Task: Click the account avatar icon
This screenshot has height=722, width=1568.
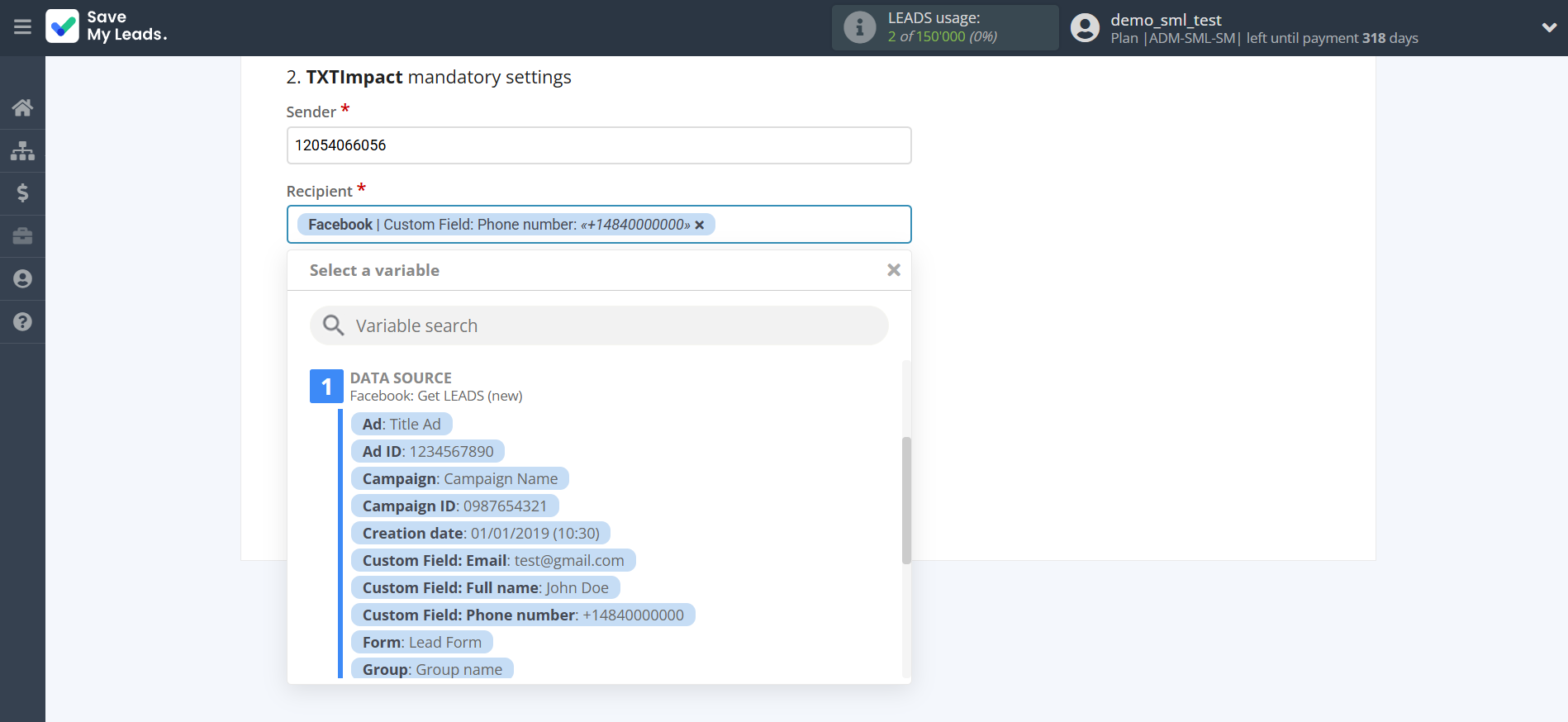Action: pos(1085,27)
